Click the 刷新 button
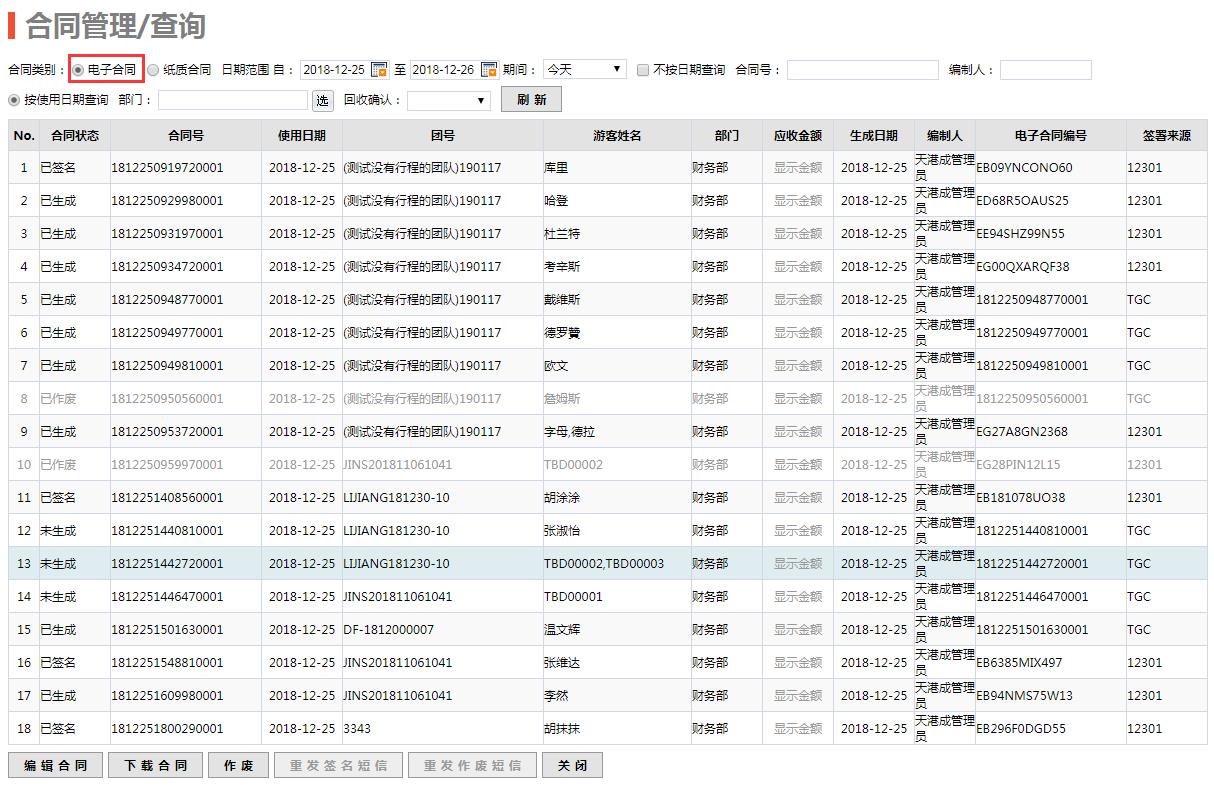The image size is (1214, 785). click(532, 100)
